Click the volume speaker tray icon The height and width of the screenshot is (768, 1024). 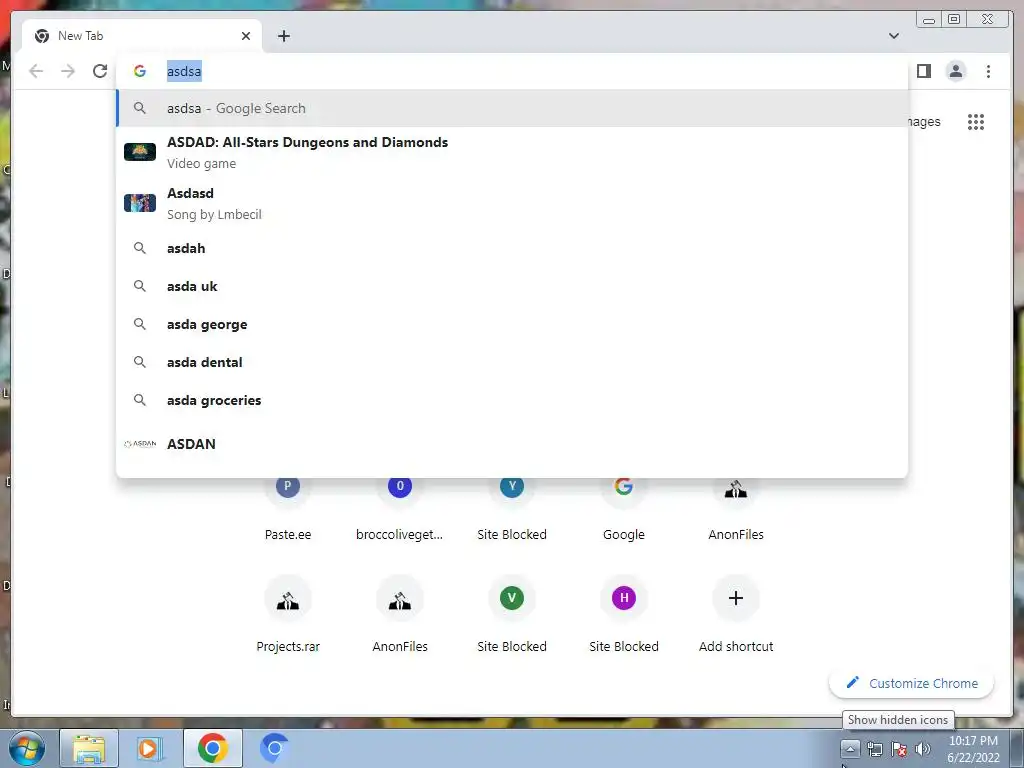click(923, 749)
